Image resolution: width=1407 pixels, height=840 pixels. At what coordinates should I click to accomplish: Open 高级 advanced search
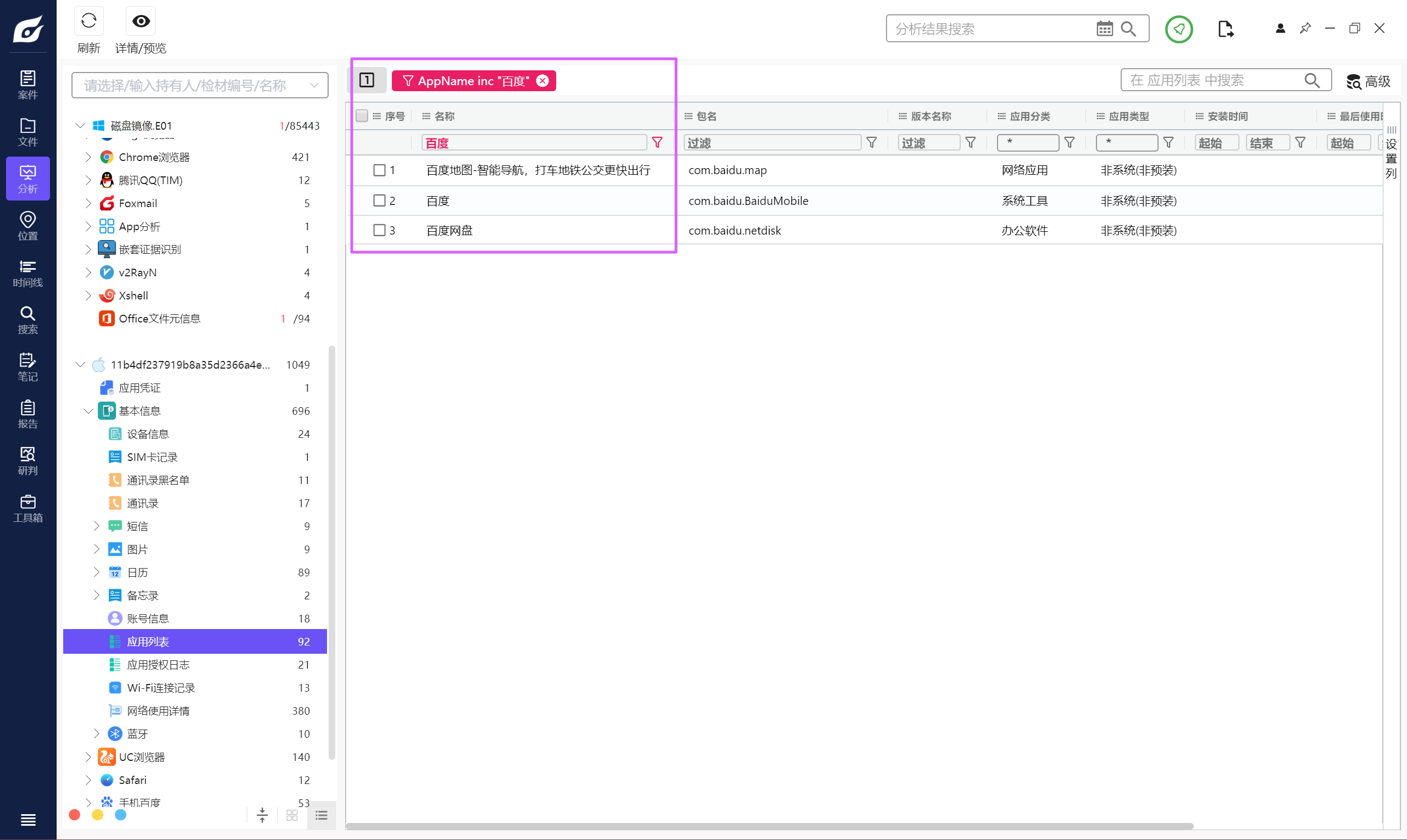1368,81
